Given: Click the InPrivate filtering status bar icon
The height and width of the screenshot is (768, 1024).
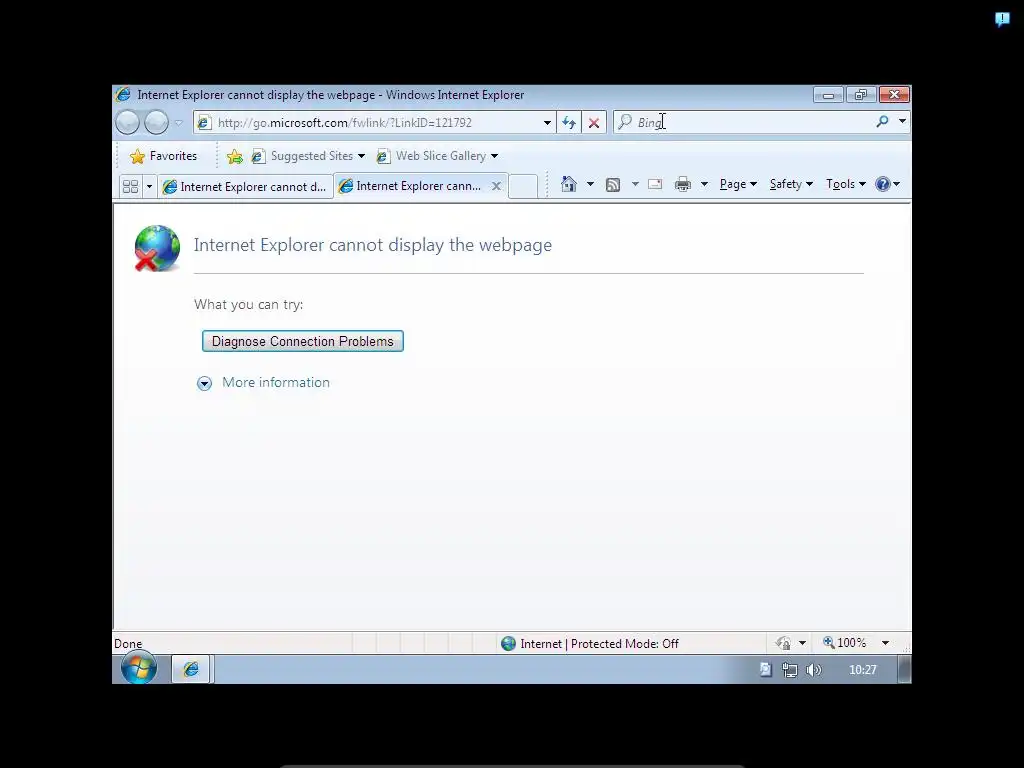Looking at the screenshot, I should pyautogui.click(x=783, y=643).
